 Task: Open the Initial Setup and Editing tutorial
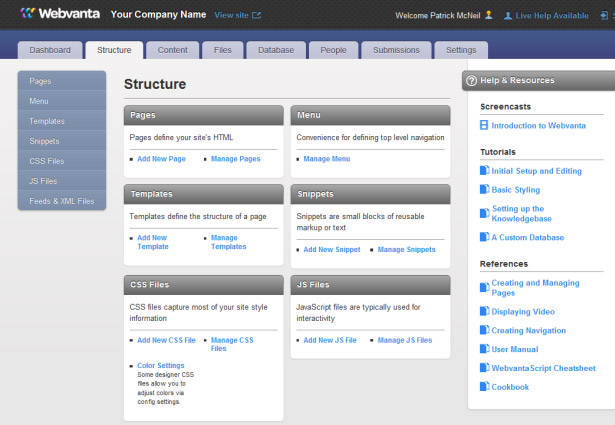coord(537,171)
